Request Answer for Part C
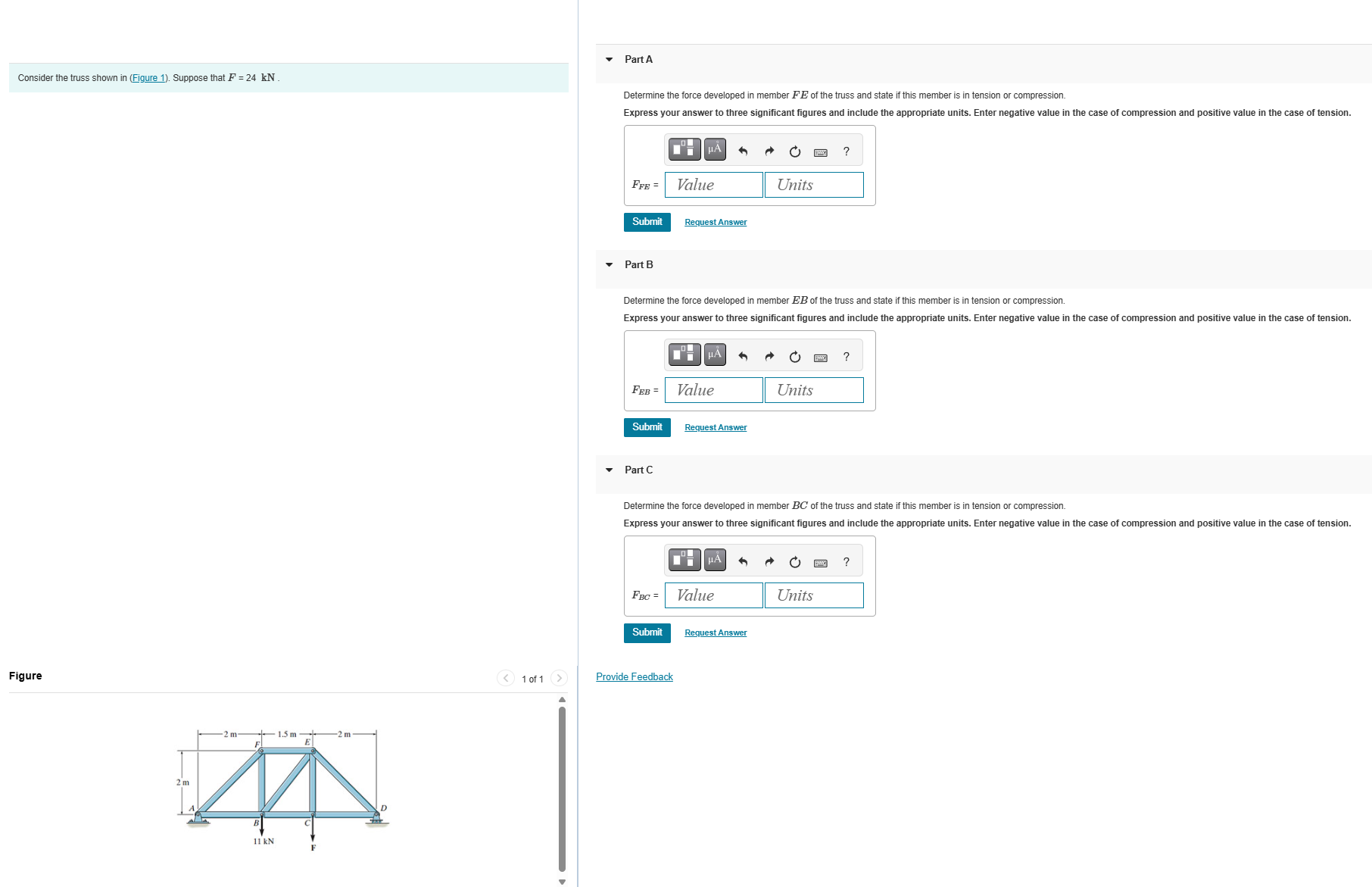 (716, 632)
